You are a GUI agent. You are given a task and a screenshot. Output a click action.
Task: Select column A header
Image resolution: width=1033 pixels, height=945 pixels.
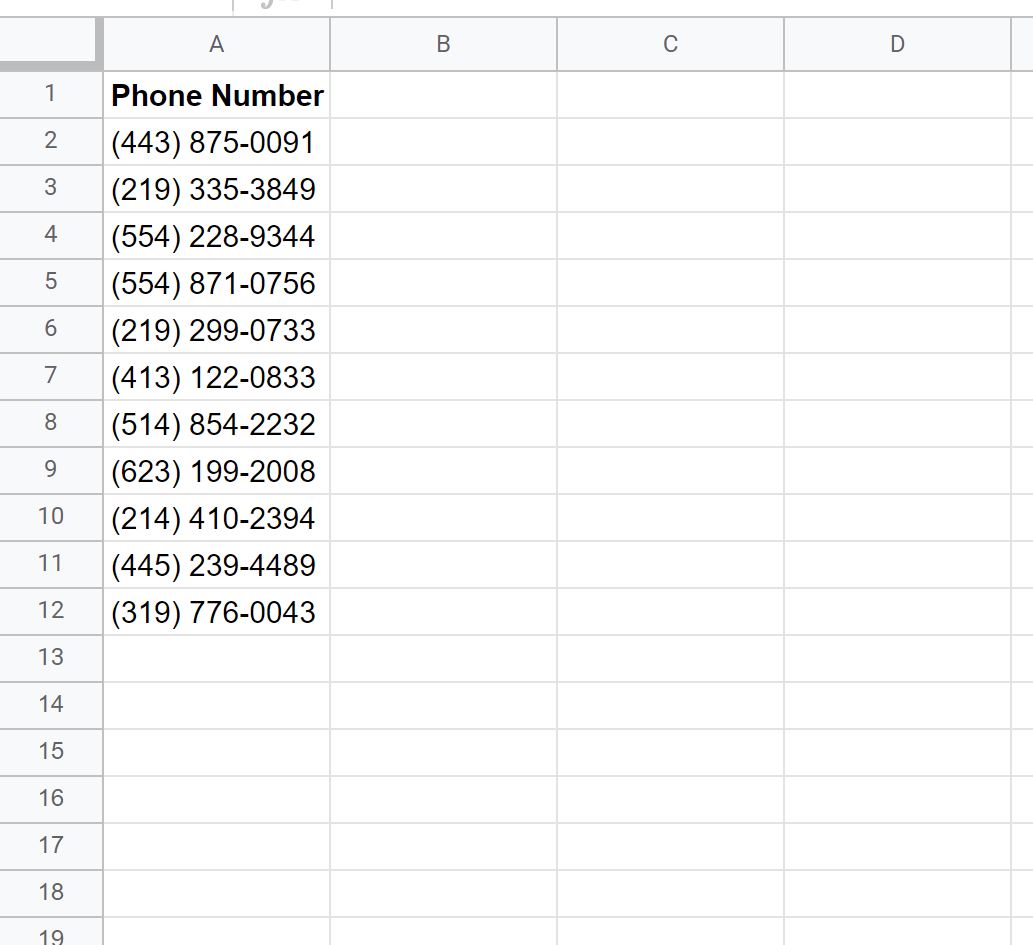tap(217, 44)
